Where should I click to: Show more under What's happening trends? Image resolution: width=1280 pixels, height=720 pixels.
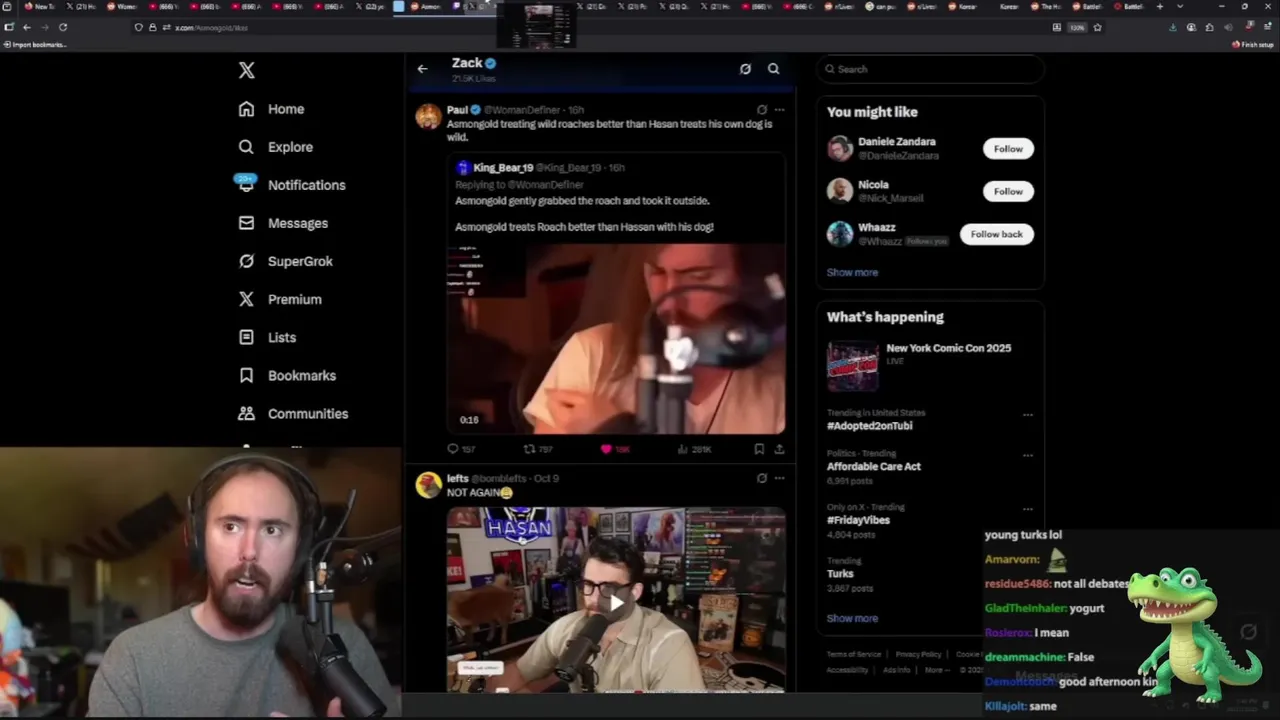click(x=852, y=618)
